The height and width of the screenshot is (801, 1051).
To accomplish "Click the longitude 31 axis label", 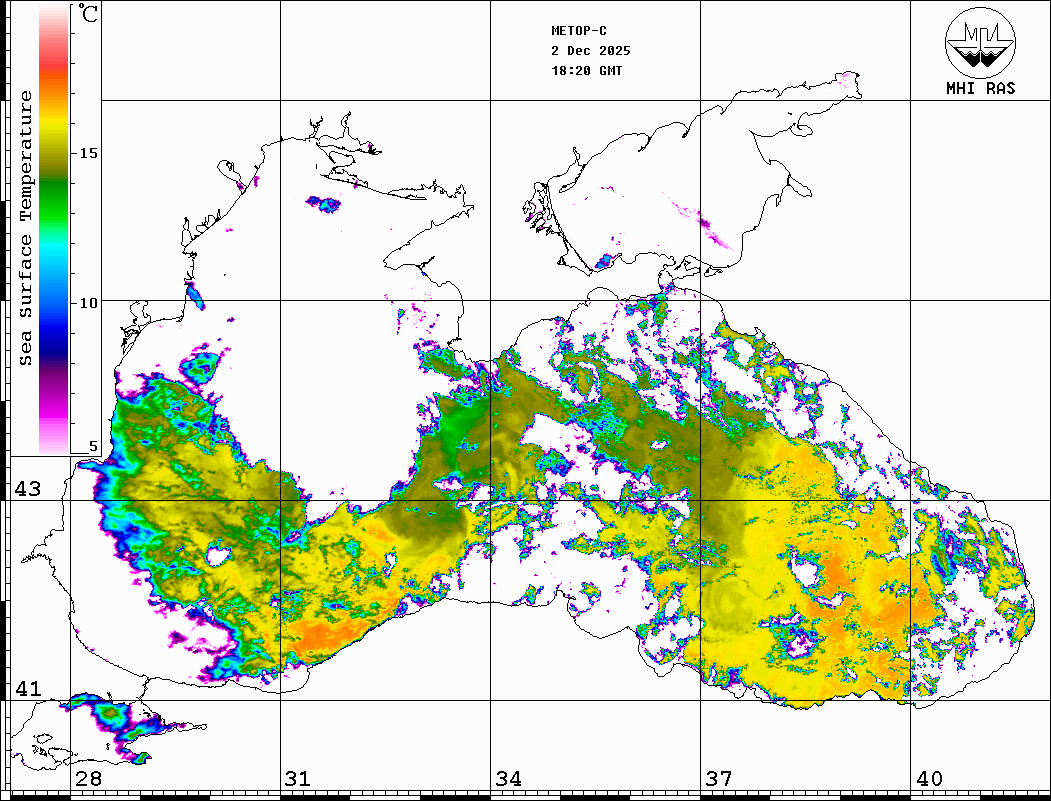I will (x=297, y=779).
